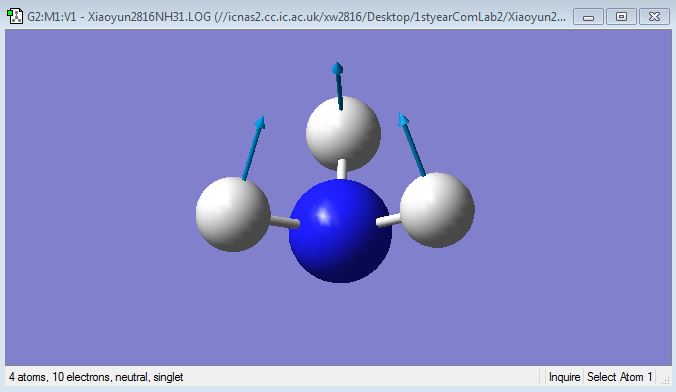
Task: Select the blue nitrogen atom
Action: [x=340, y=231]
